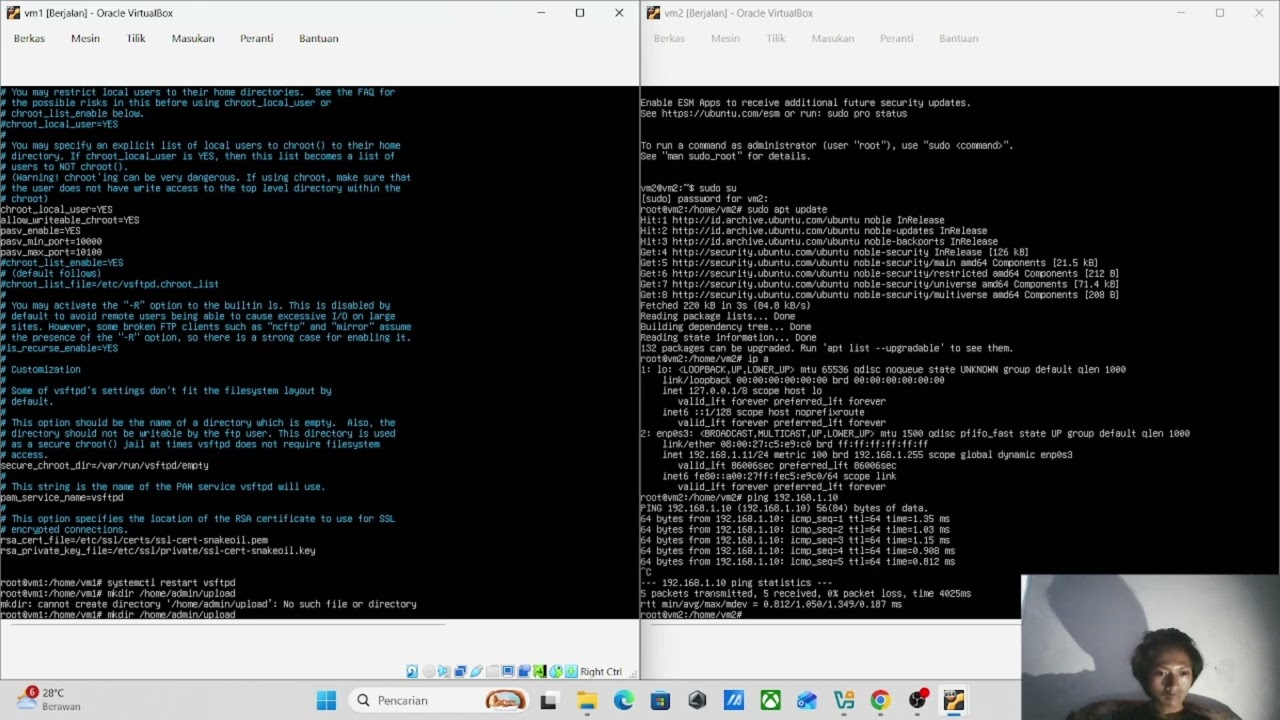Click the chroot_local_user=YES line in vm1 terminal
This screenshot has width=1280, height=720.
click(x=57, y=209)
